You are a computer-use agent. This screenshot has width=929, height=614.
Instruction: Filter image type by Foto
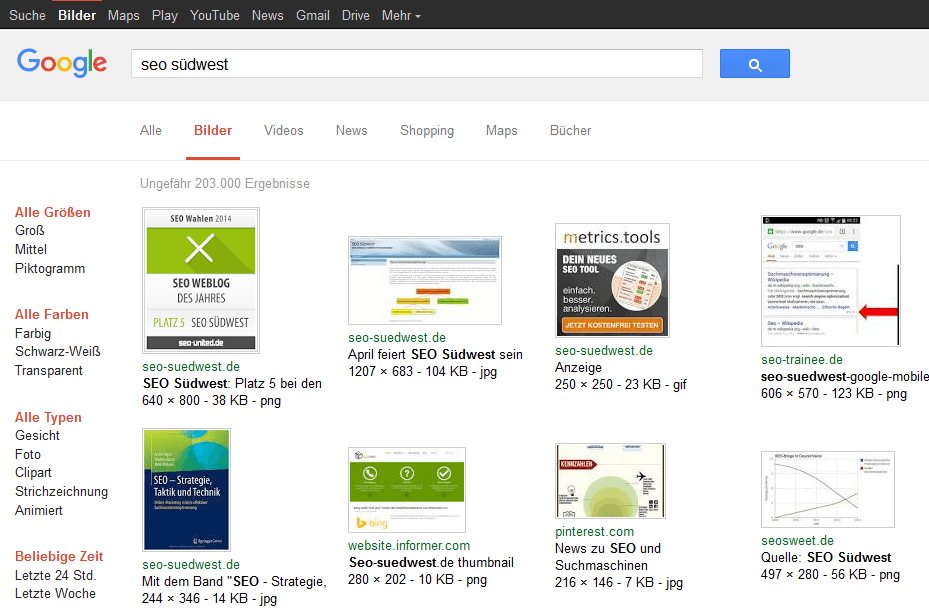click(x=28, y=455)
